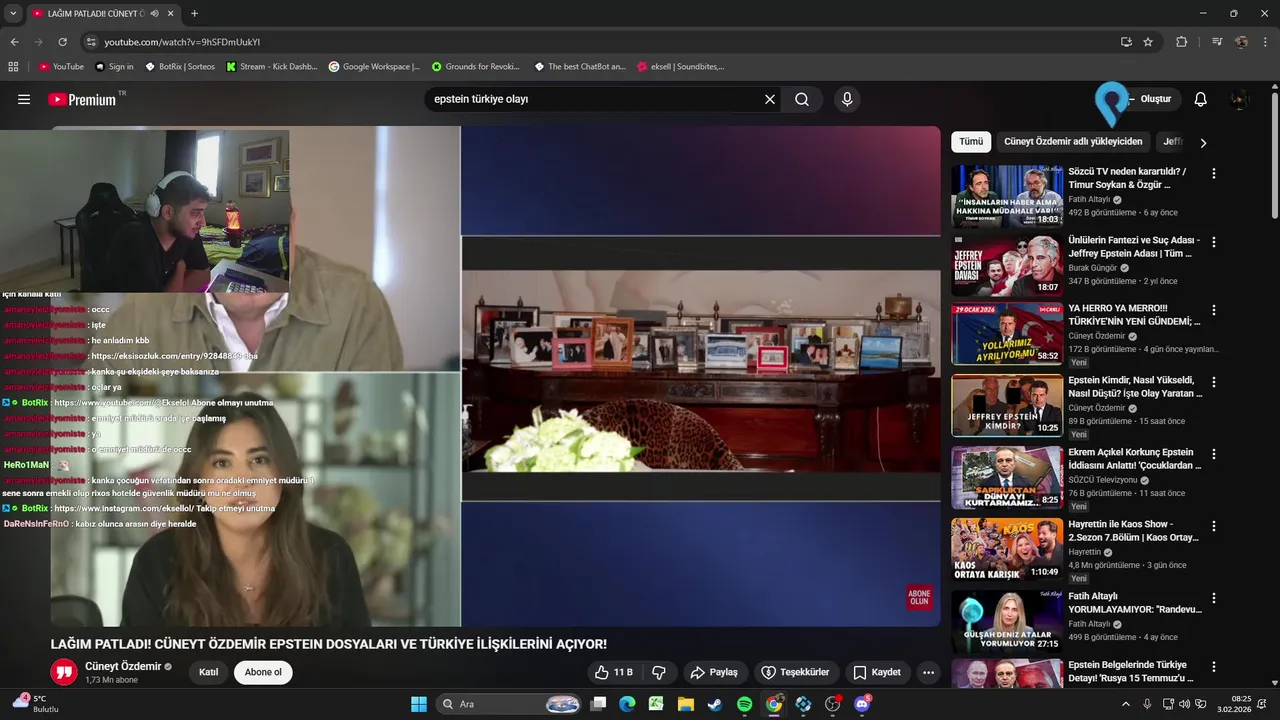Open BotRix | Sorteos bookmark
1280x720 pixels.
(180, 67)
